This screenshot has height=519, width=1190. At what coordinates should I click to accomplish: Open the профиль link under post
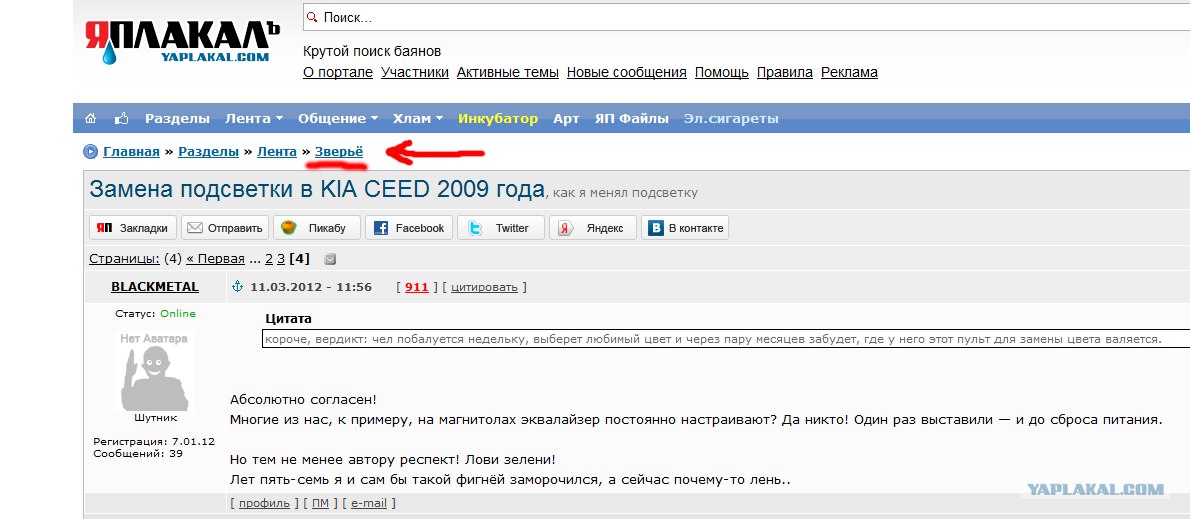coord(264,503)
